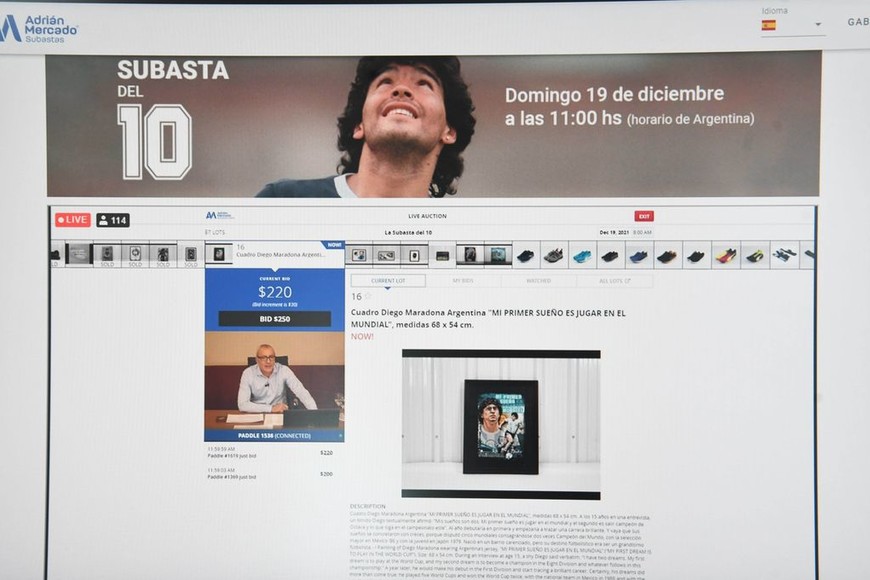Select the light blue sneaker lot thumbnail
This screenshot has height=580, width=870.
pyautogui.click(x=582, y=256)
